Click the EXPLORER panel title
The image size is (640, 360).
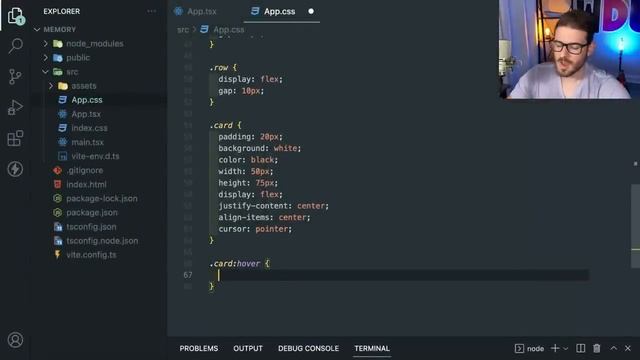pyautogui.click(x=62, y=11)
